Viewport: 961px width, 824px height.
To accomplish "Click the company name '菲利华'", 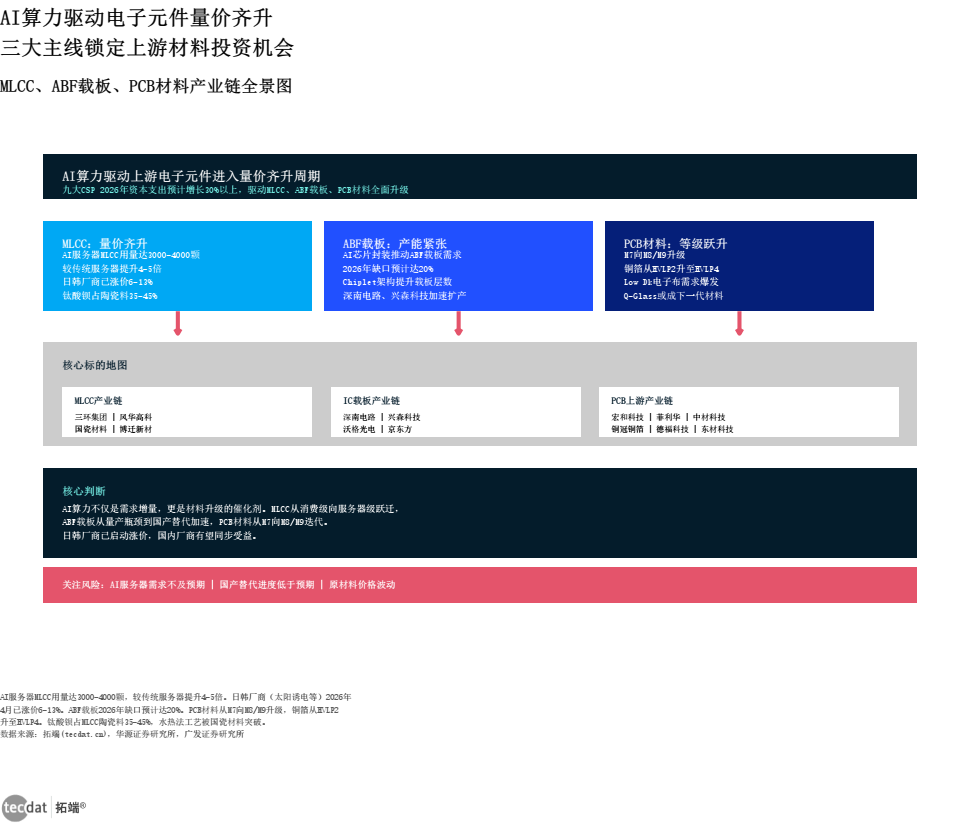I will (x=669, y=417).
